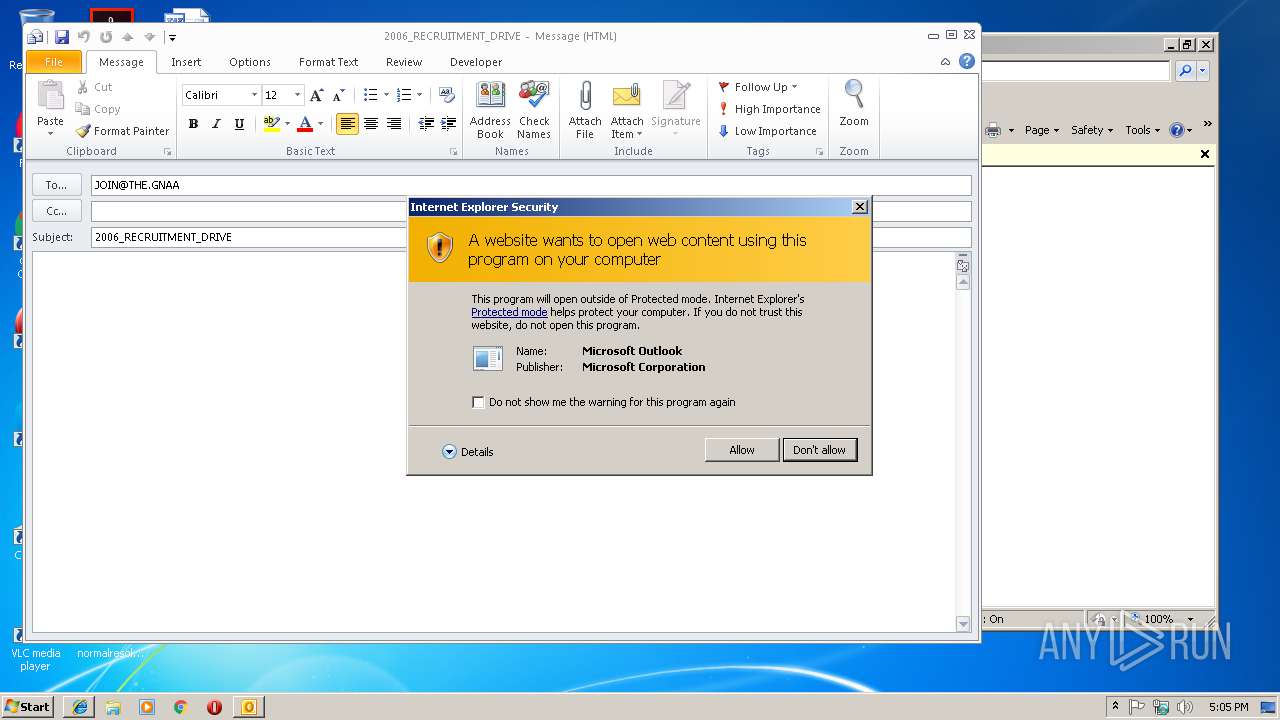Check 'Do not show me the warning' box
The width and height of the screenshot is (1280, 720).
(478, 402)
